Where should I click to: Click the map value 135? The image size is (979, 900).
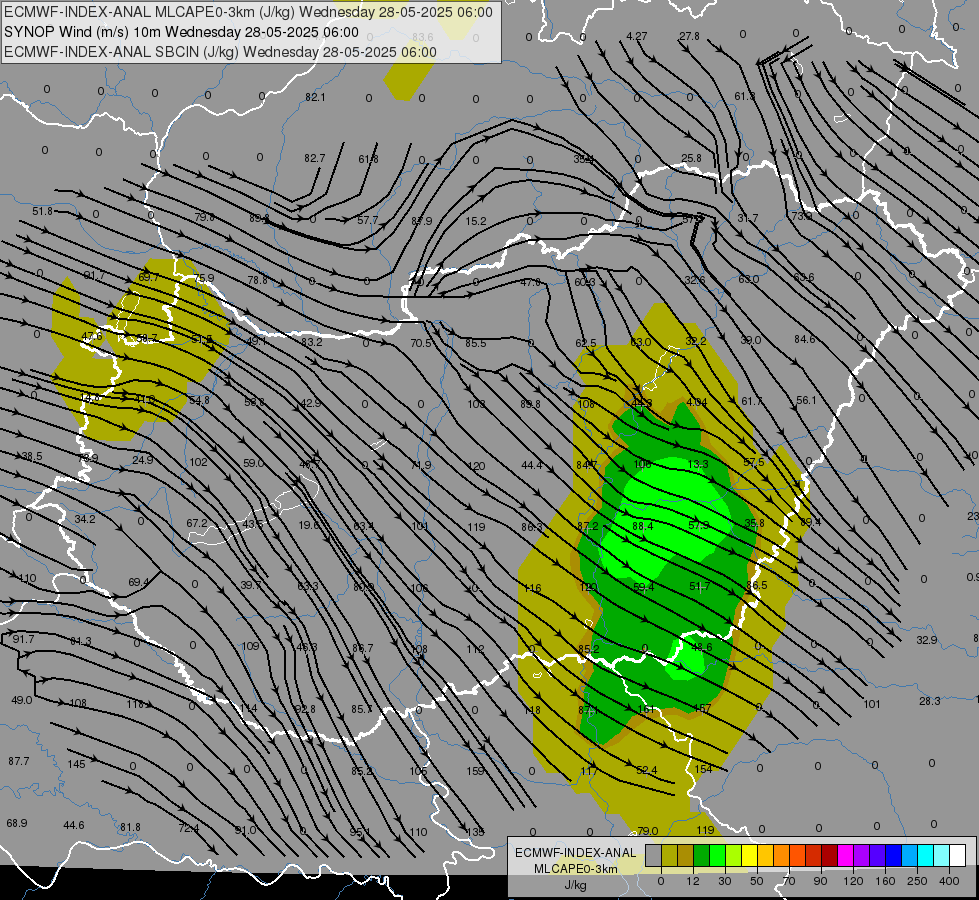click(475, 832)
